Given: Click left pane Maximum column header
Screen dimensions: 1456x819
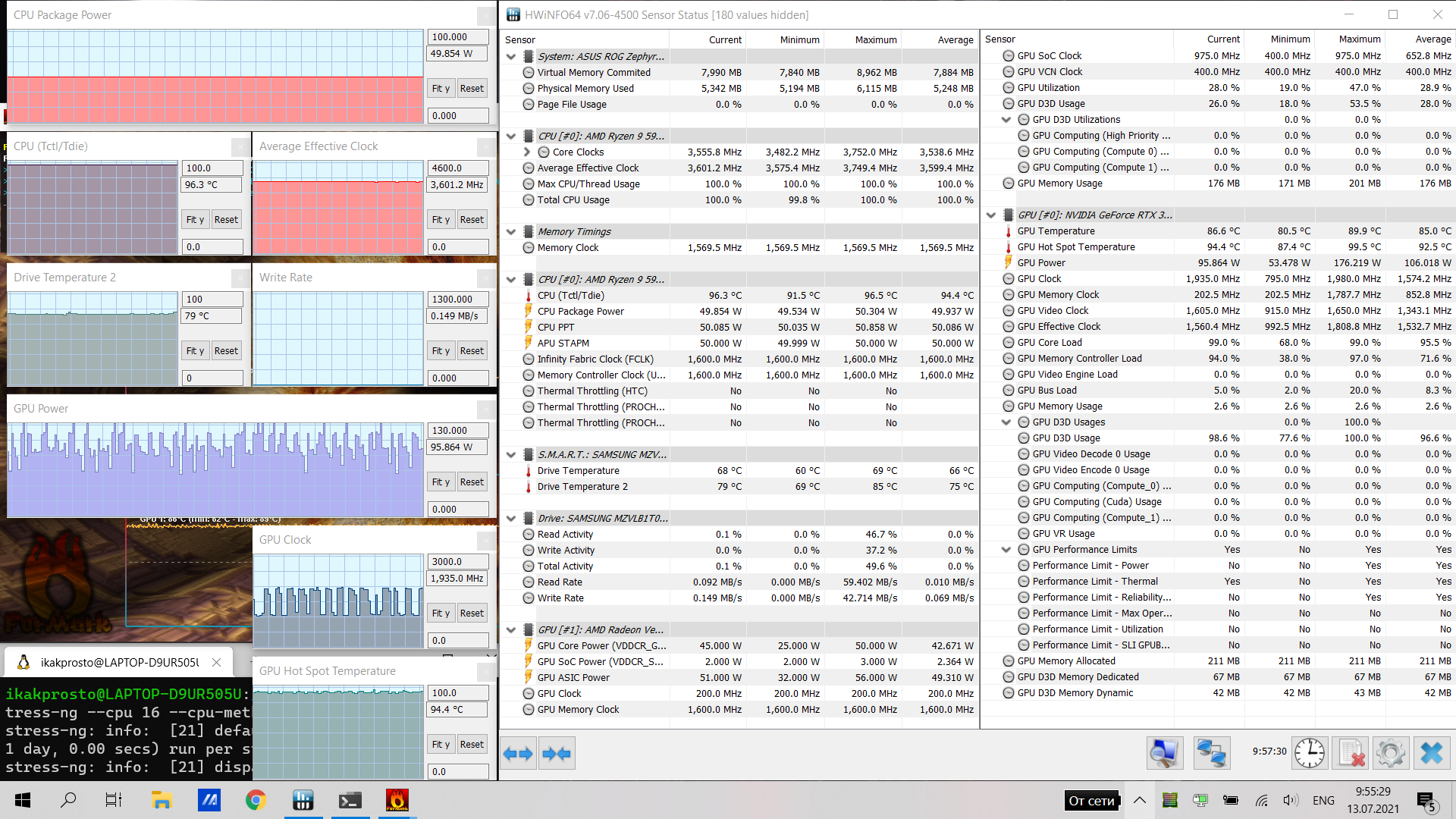Looking at the screenshot, I should (862, 40).
